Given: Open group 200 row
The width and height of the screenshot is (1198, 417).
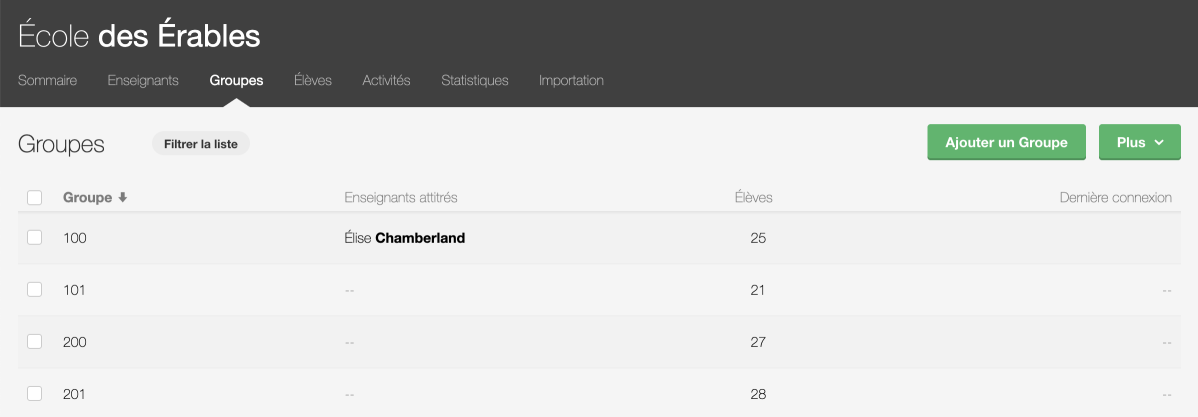Looking at the screenshot, I should (x=75, y=342).
